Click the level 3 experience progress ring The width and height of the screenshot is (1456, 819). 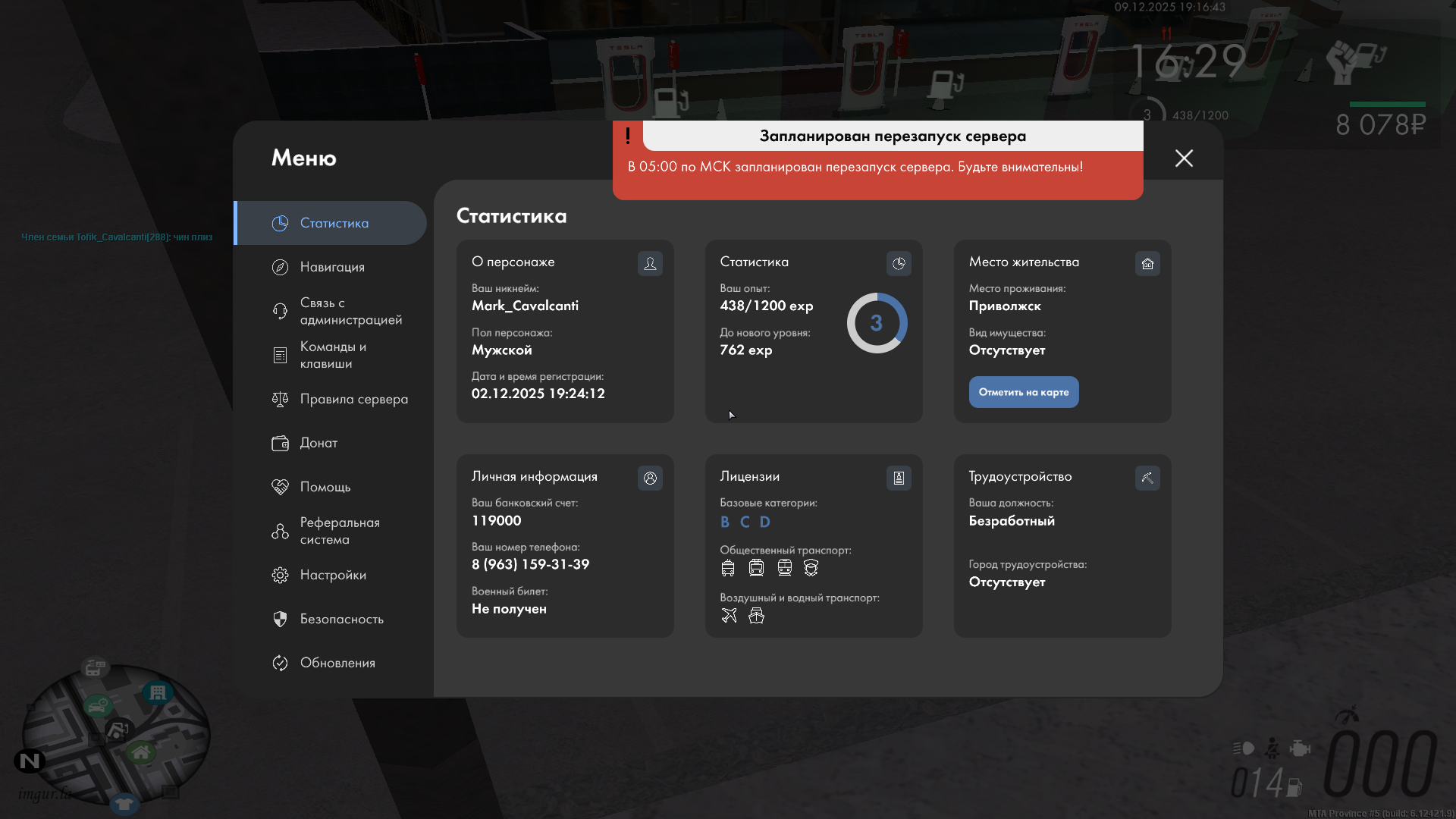click(877, 323)
